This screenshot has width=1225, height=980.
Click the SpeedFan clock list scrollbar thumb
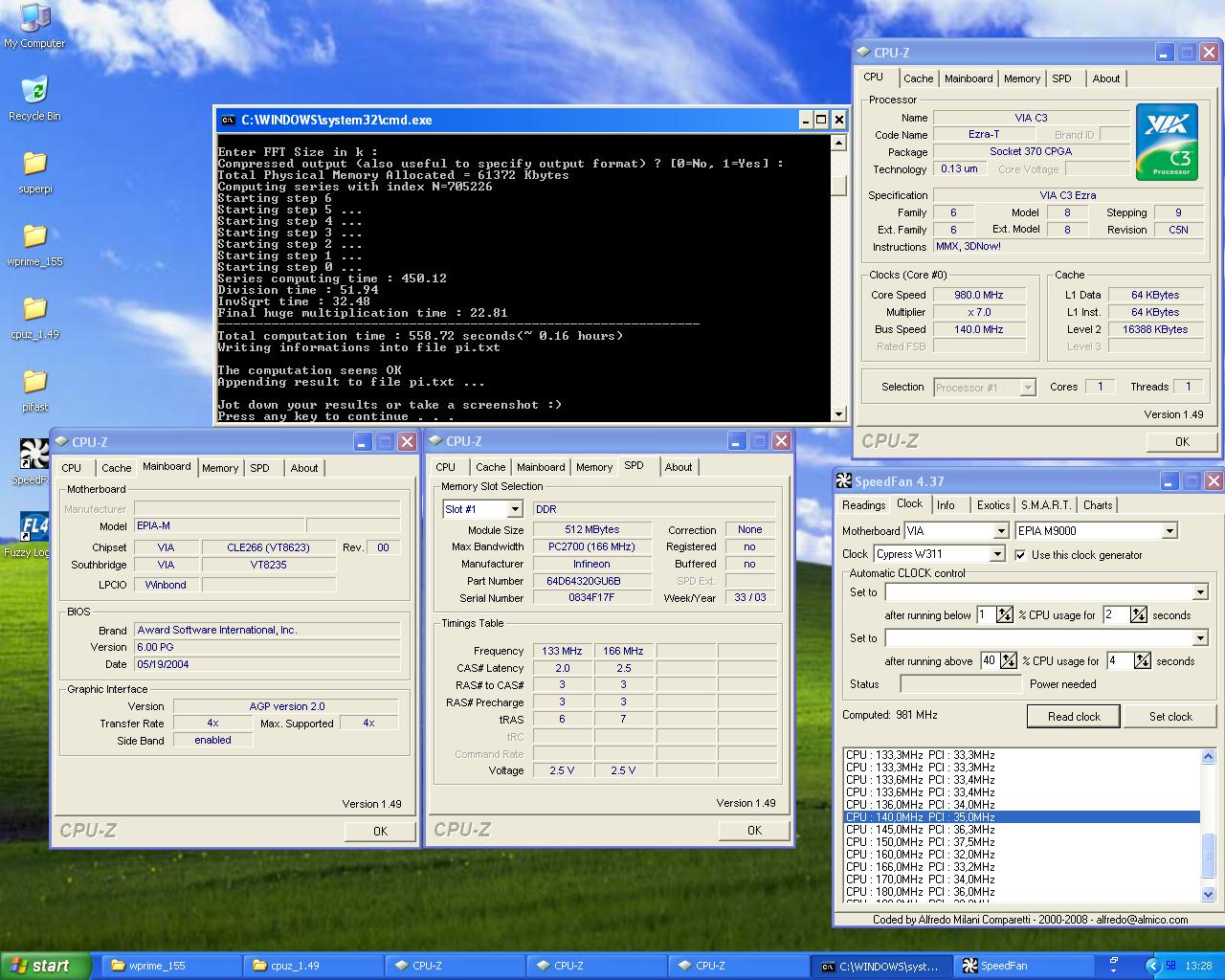[1208, 855]
